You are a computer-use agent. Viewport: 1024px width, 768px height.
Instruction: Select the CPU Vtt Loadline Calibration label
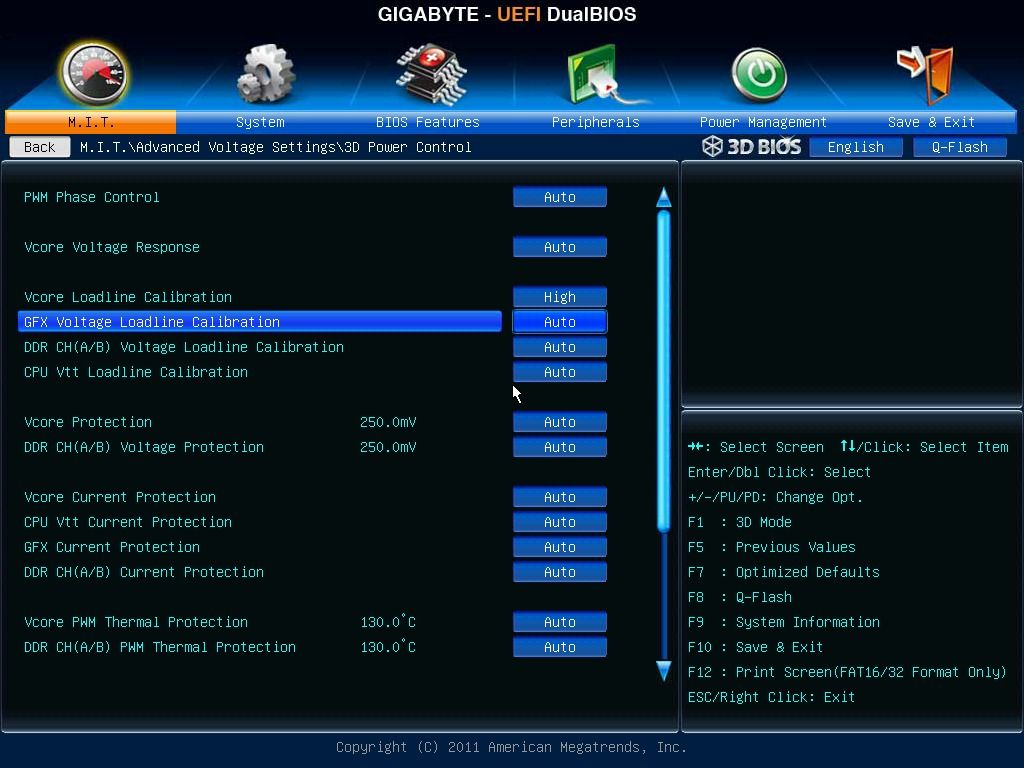(136, 372)
